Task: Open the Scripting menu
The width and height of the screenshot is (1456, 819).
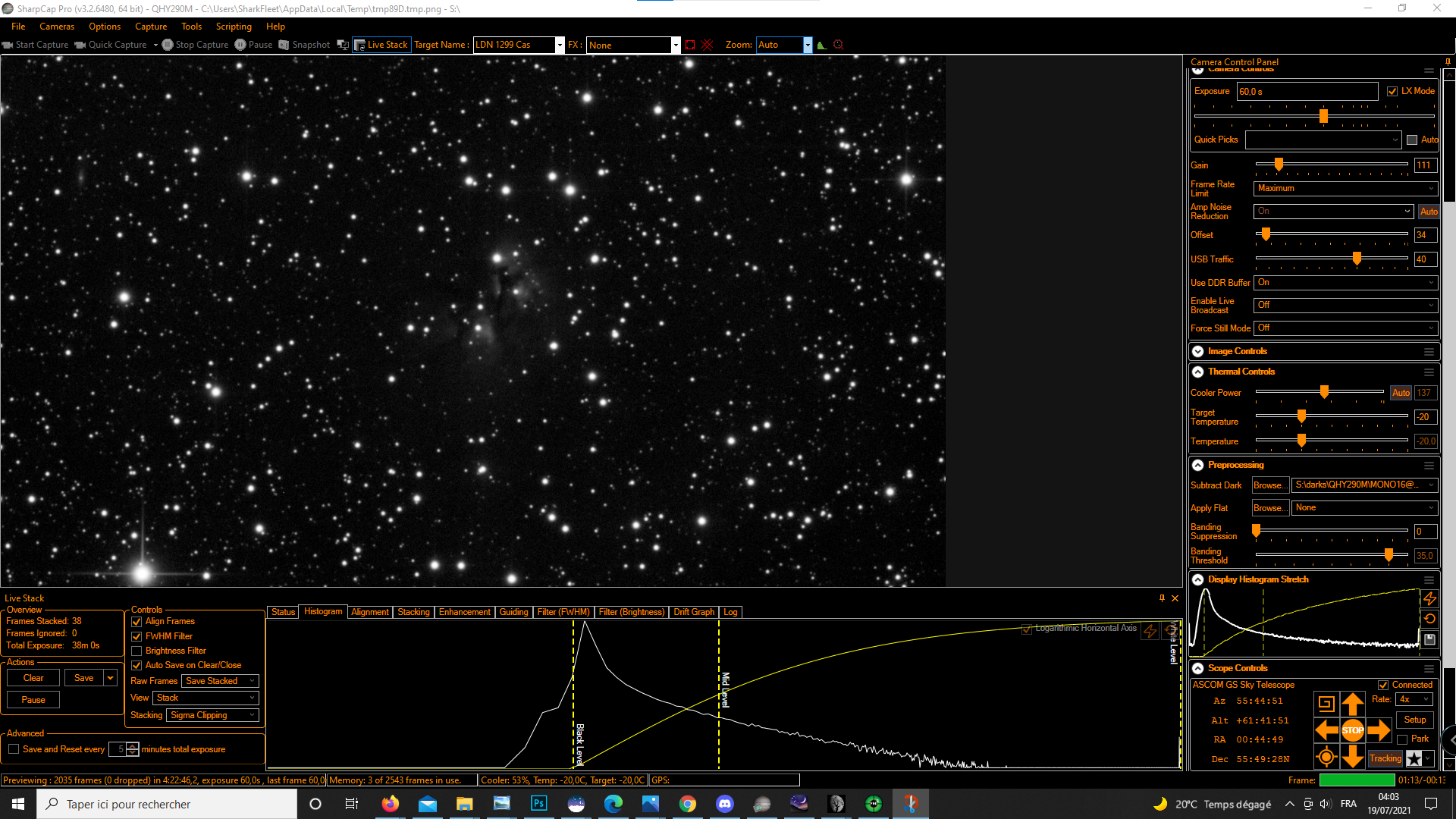Action: point(234,27)
